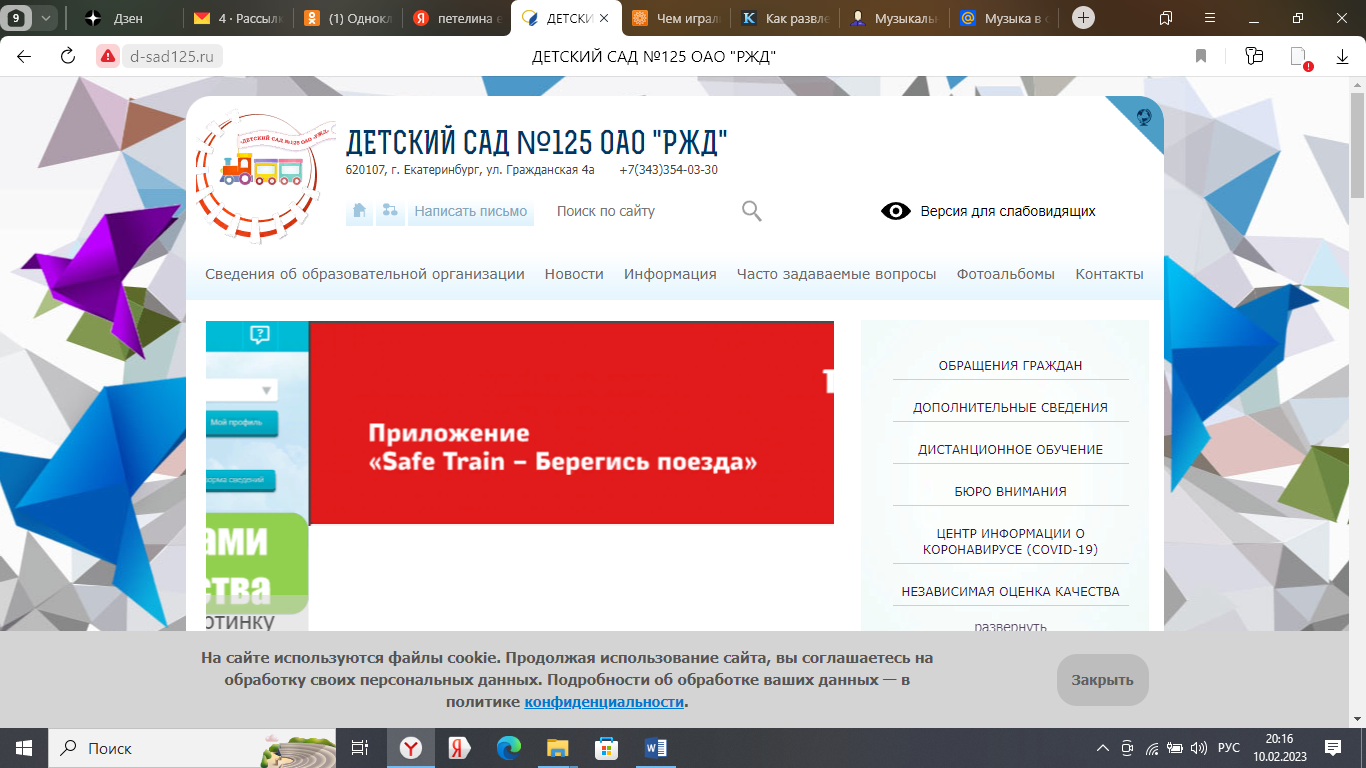Open the "Фотоальбомы" menu item
The width and height of the screenshot is (1366, 768).
[x=1005, y=274]
